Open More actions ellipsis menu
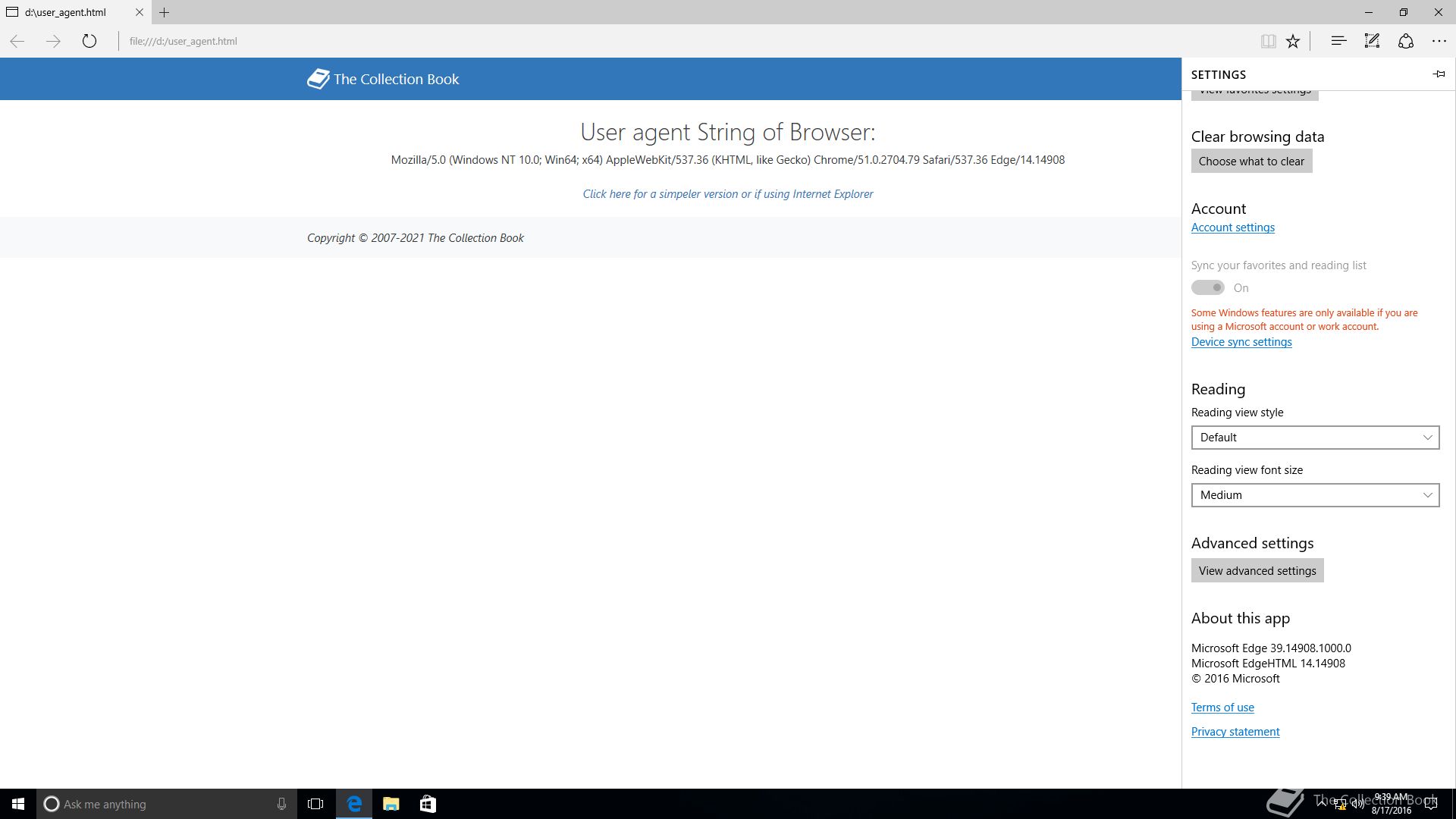Screen dimensions: 1456x819 pyautogui.click(x=1439, y=41)
